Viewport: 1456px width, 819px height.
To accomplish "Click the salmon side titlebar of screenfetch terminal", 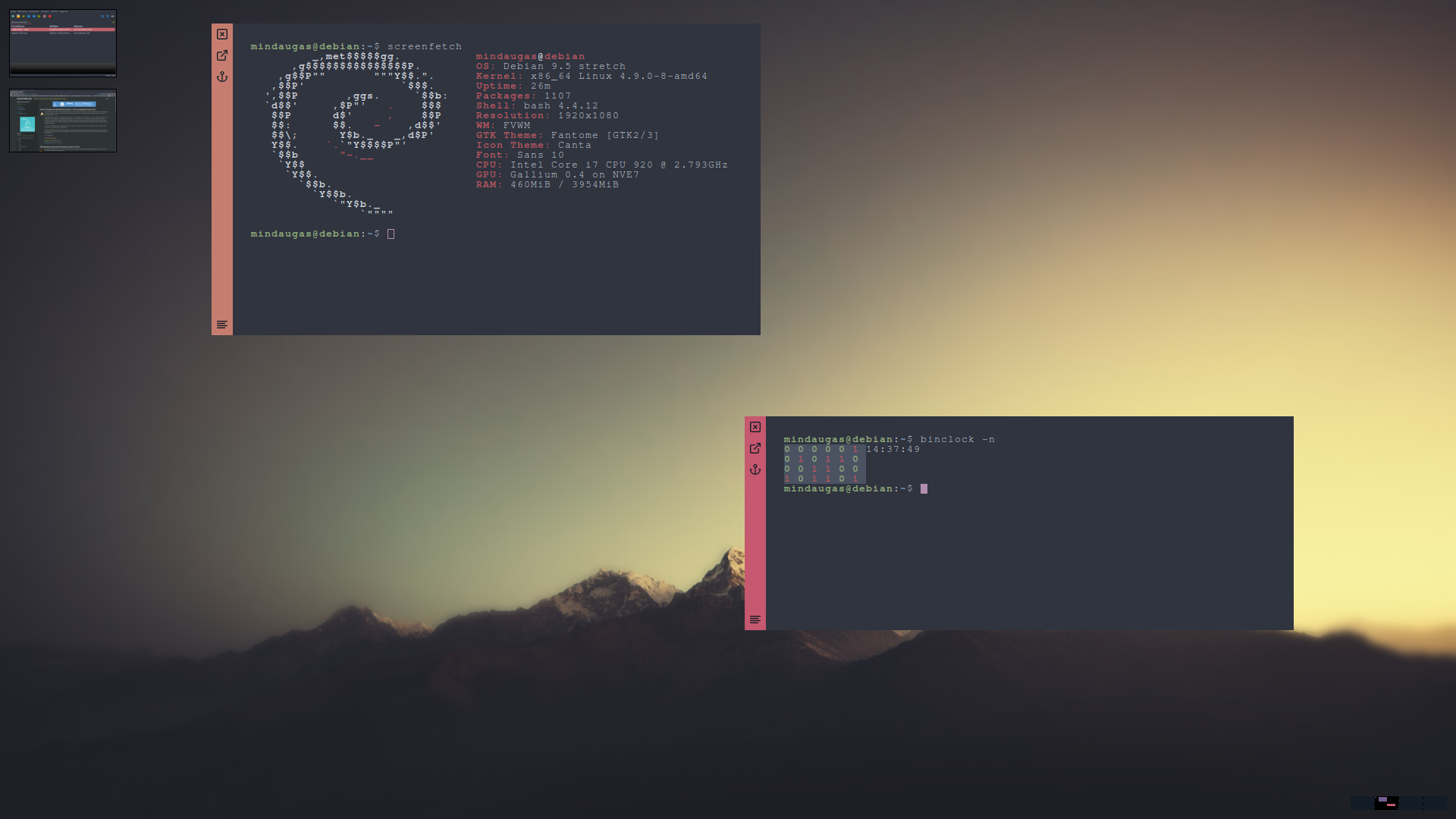I will pos(222,197).
